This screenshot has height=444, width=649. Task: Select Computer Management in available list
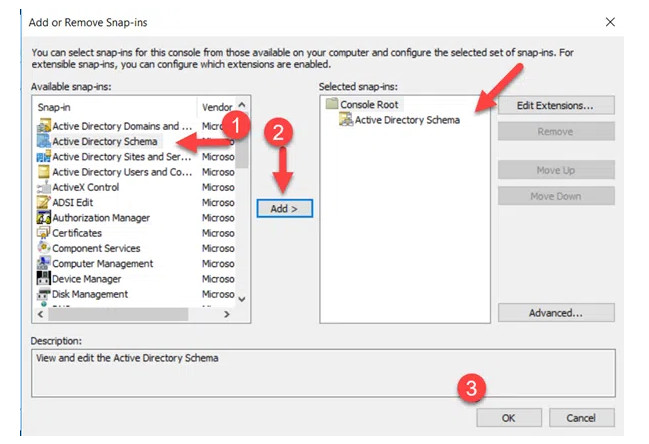(102, 264)
